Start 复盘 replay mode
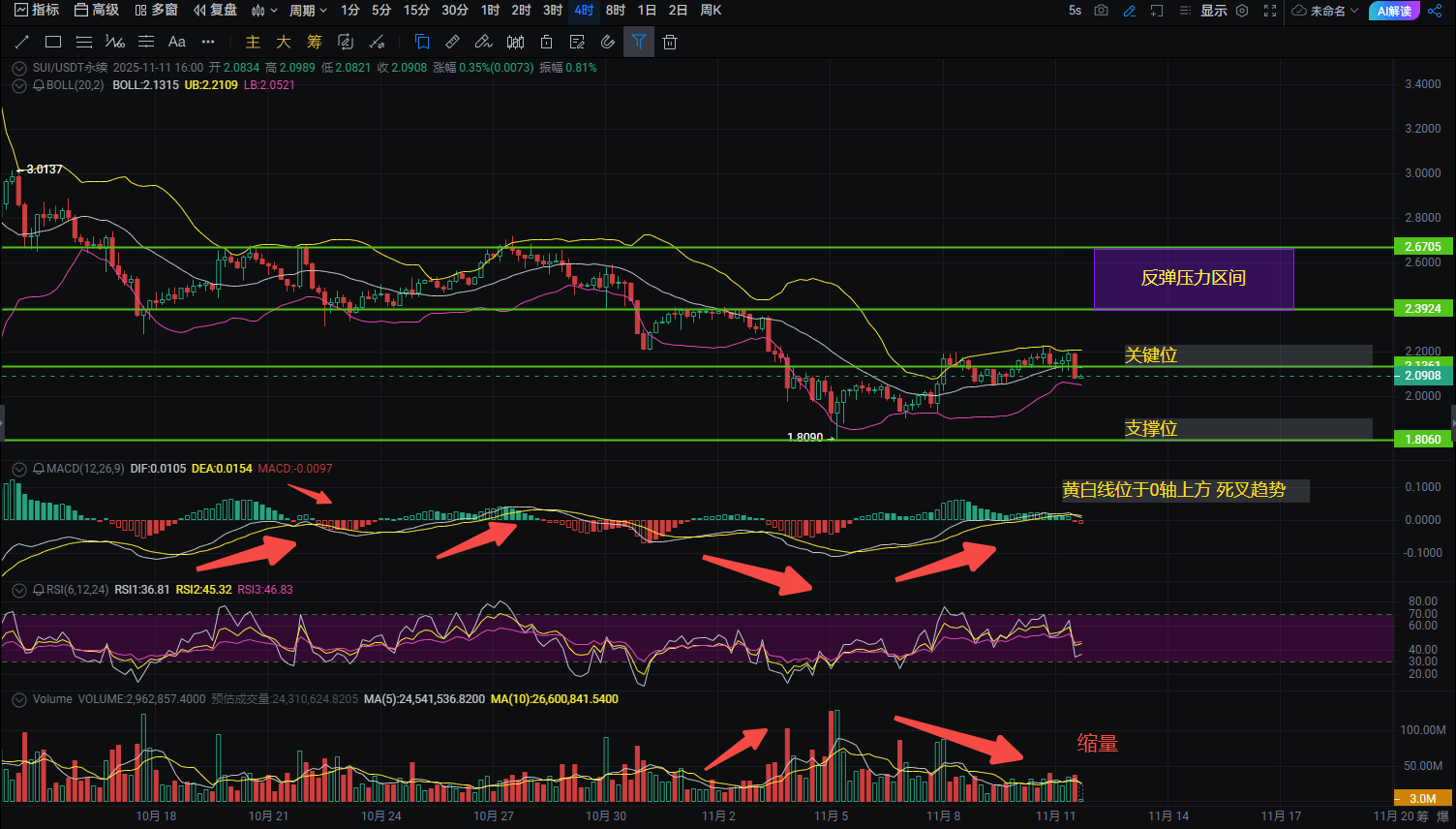 pyautogui.click(x=215, y=10)
